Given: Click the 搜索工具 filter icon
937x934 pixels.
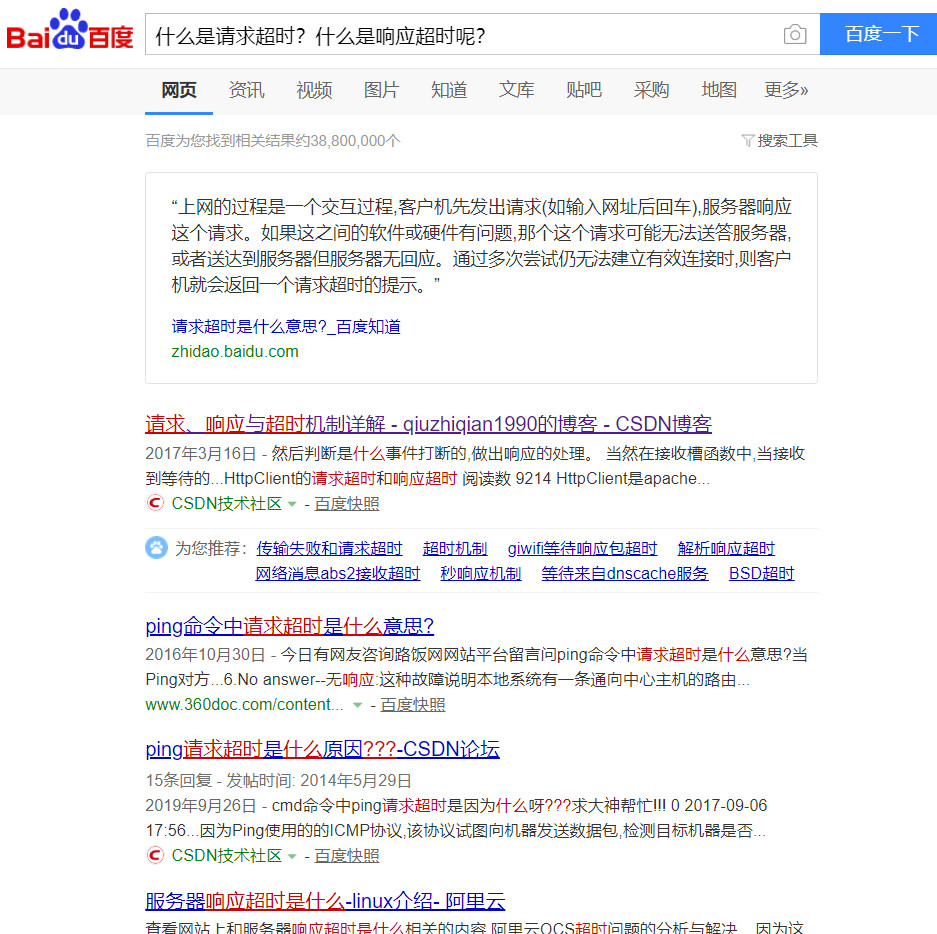Looking at the screenshot, I should point(748,140).
